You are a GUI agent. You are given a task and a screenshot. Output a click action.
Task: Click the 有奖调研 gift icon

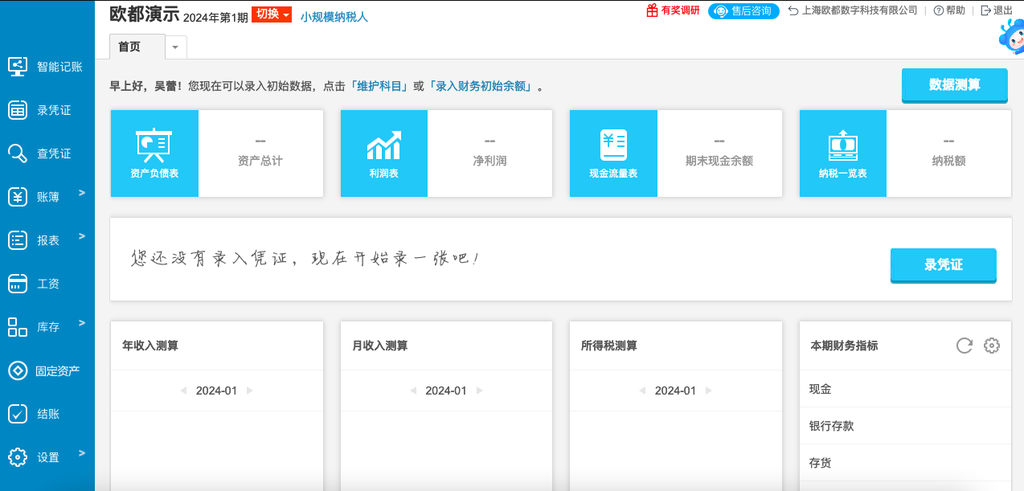tap(652, 10)
